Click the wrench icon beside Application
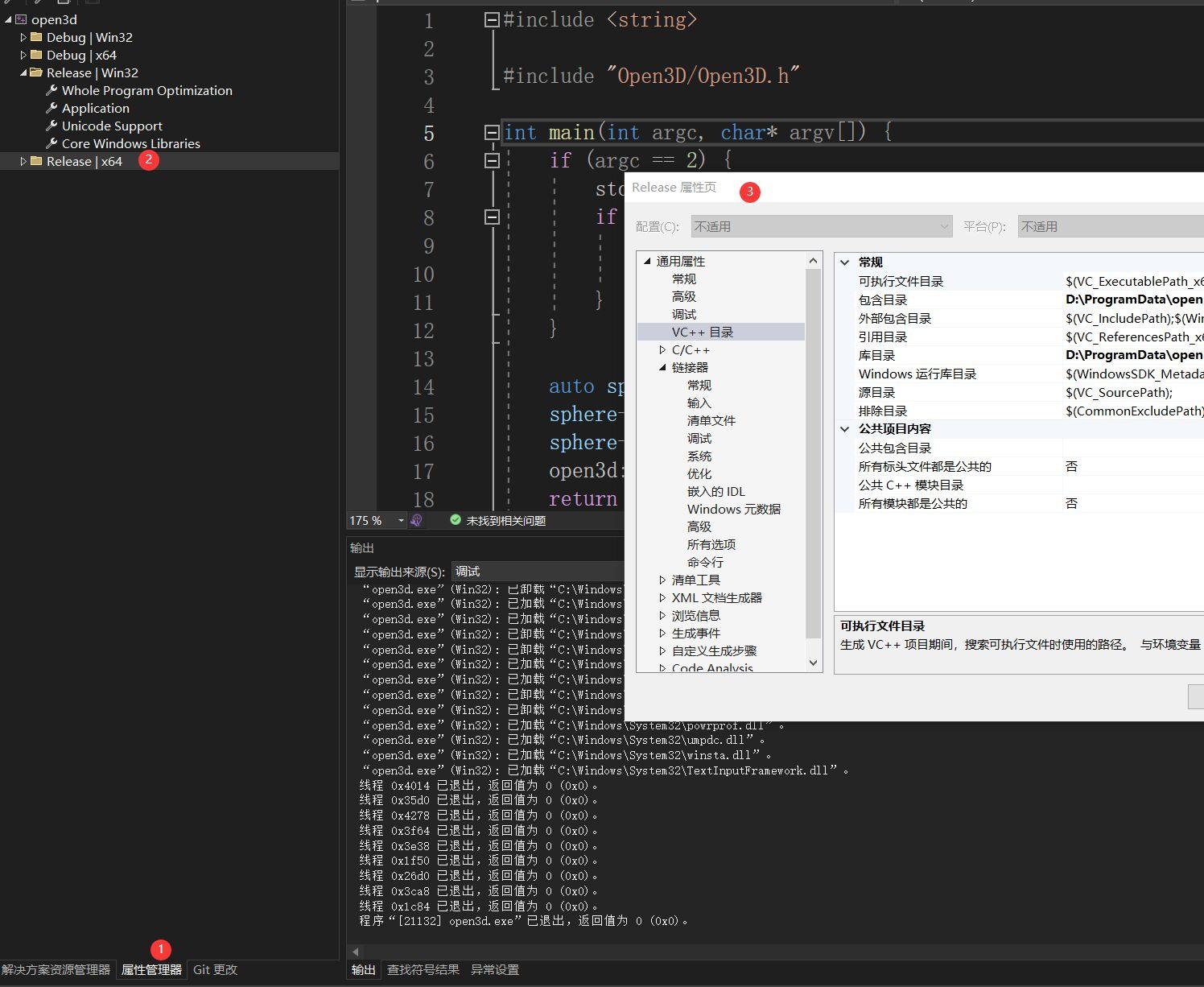The height and width of the screenshot is (987, 1204). (x=52, y=108)
